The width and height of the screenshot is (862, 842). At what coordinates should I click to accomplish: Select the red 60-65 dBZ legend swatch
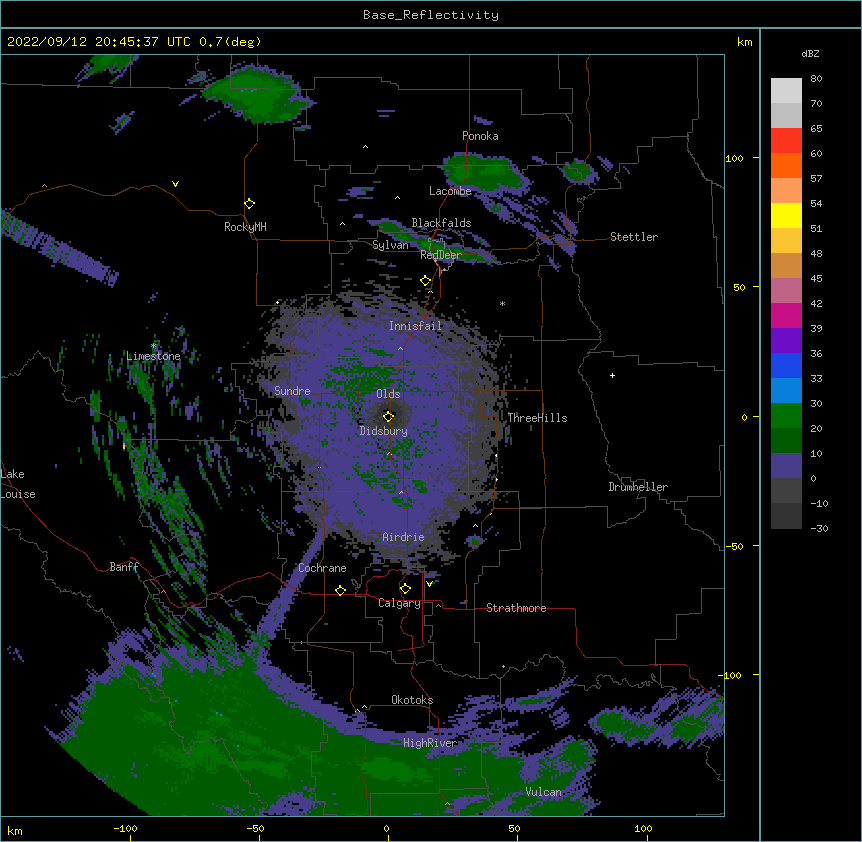[786, 140]
